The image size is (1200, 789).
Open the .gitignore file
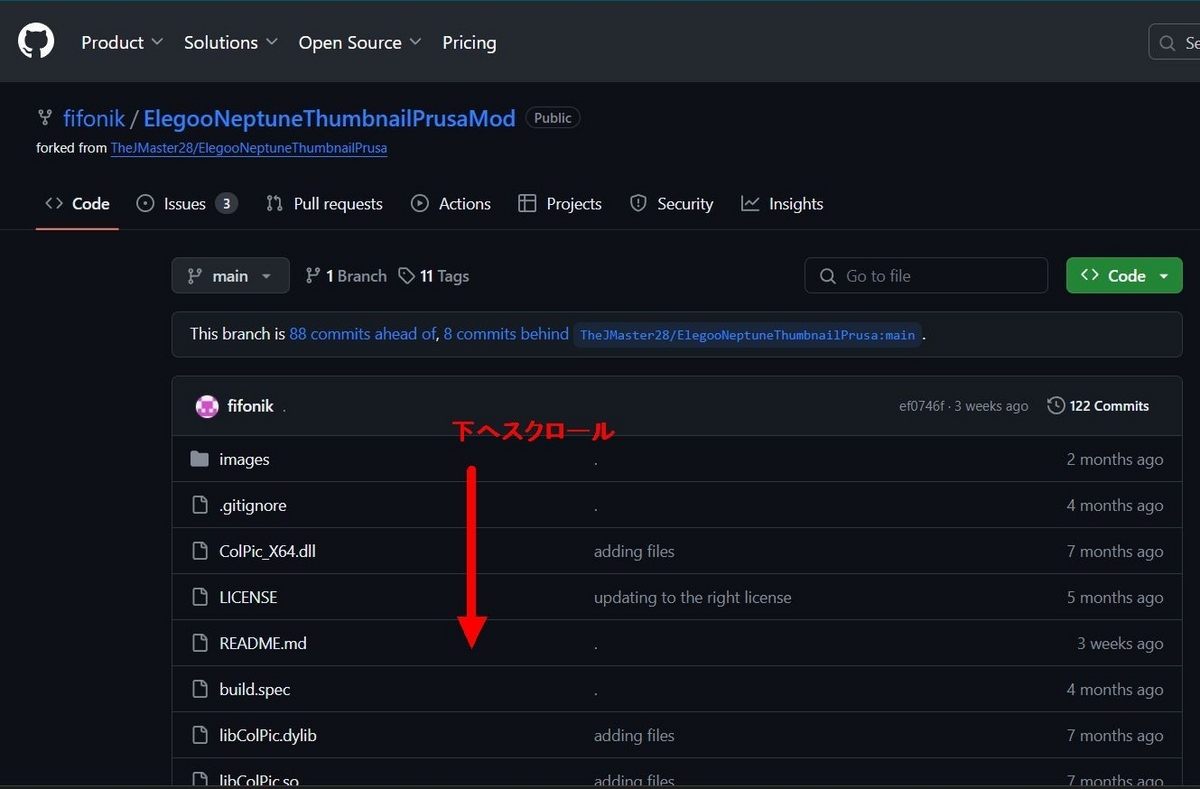click(253, 506)
